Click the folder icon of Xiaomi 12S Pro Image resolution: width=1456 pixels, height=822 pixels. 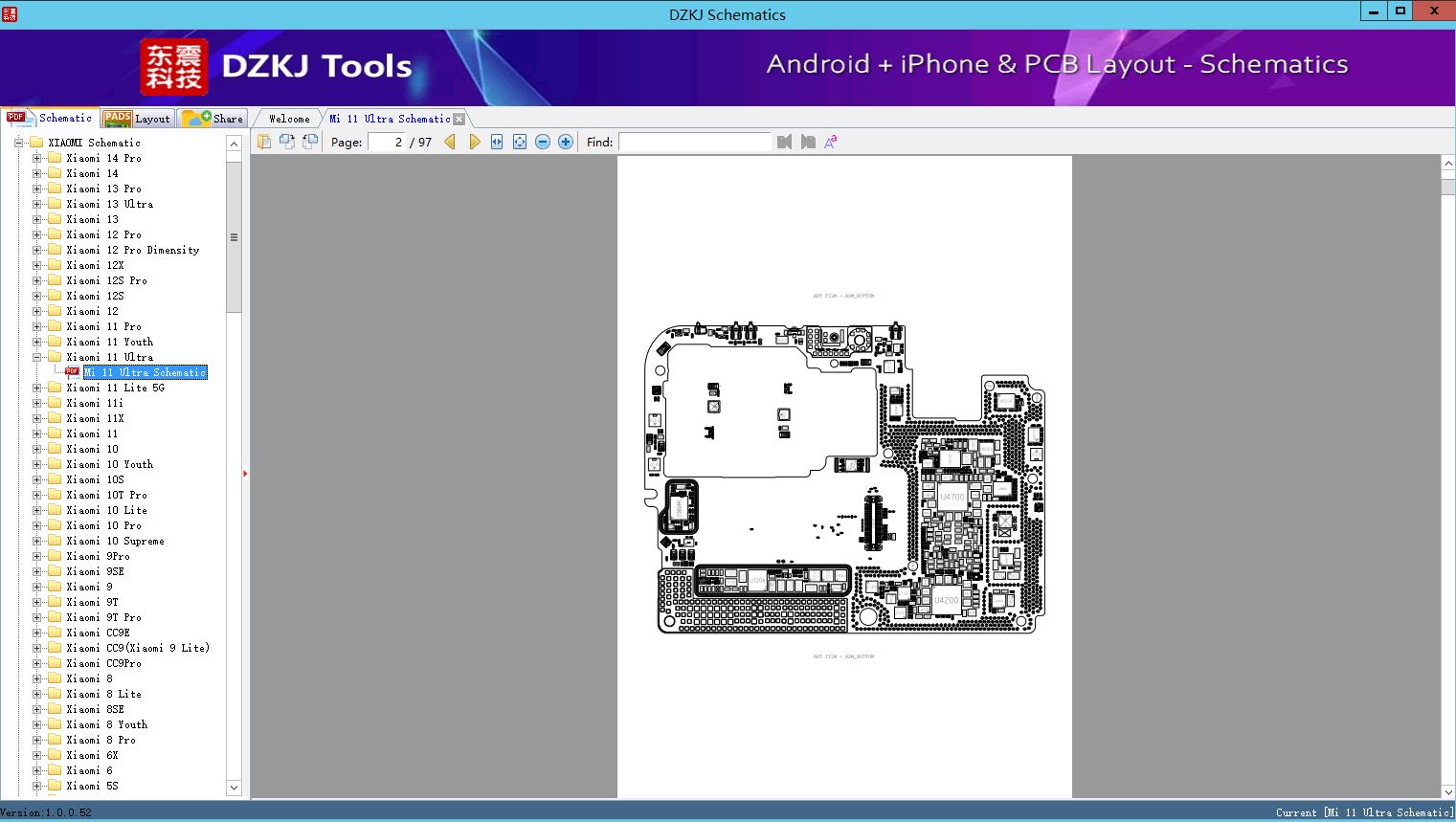55,280
